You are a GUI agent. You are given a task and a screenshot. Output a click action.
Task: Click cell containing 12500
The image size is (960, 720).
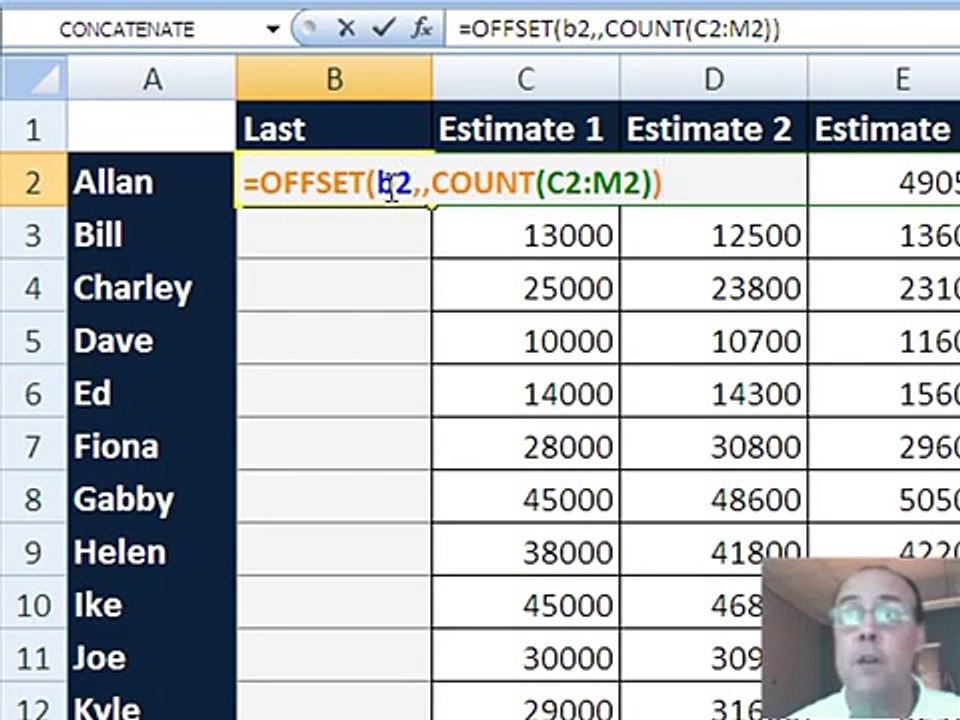point(714,234)
